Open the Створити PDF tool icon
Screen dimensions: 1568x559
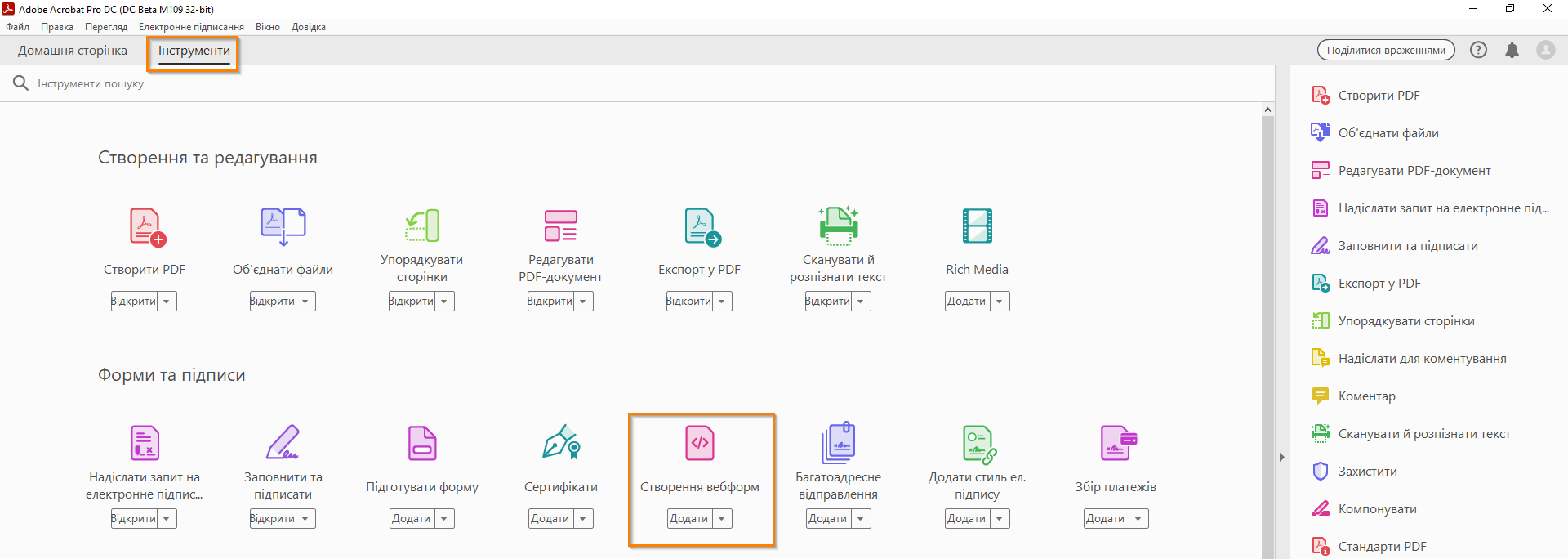[147, 226]
